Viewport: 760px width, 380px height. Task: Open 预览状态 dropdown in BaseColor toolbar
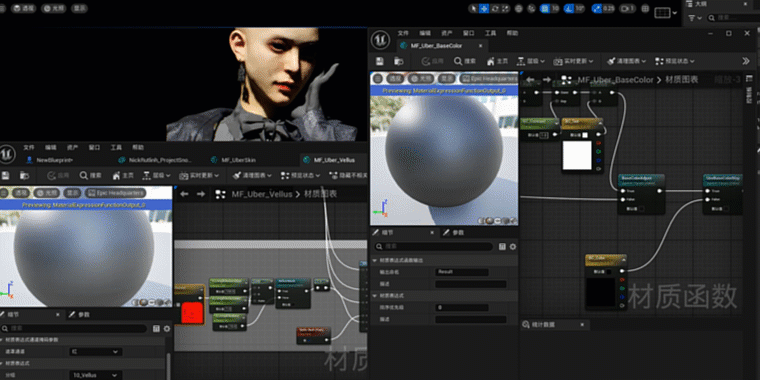pyautogui.click(x=674, y=61)
